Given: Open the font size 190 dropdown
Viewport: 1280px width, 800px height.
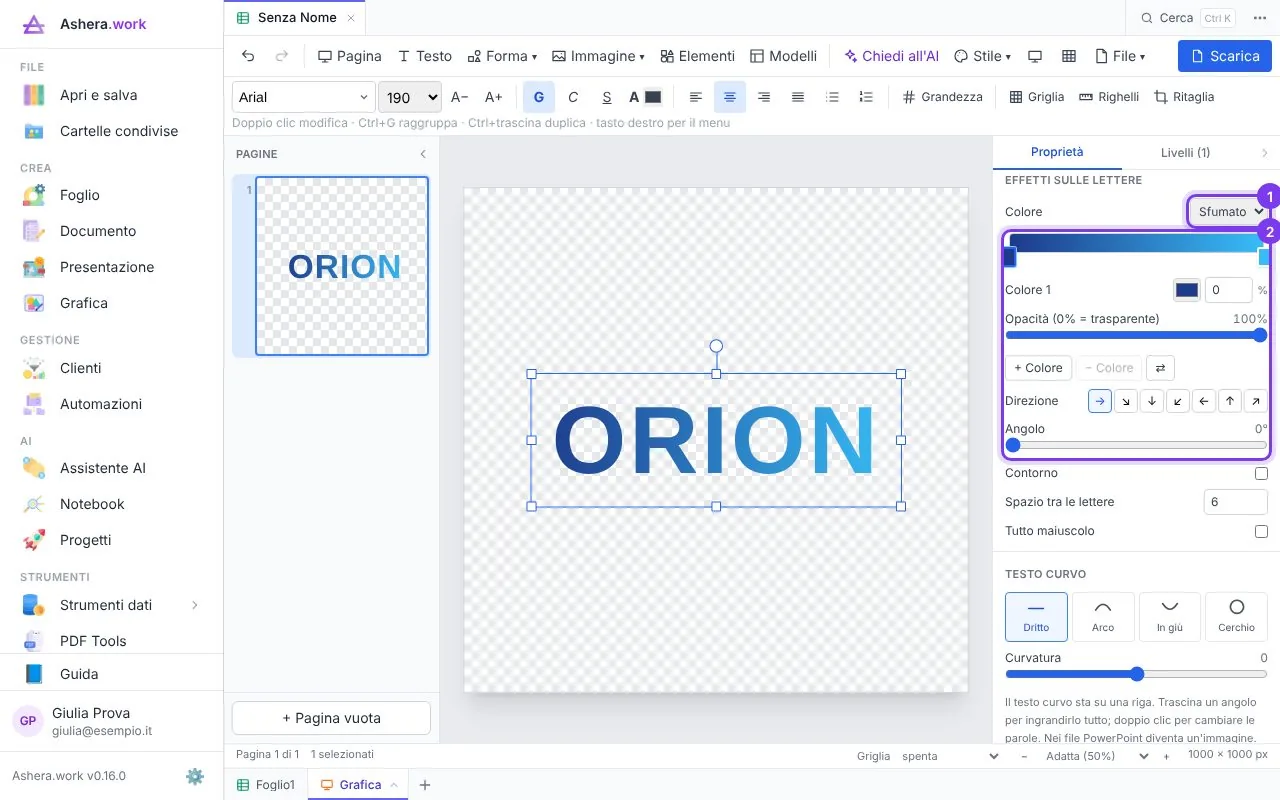Looking at the screenshot, I should tap(410, 97).
